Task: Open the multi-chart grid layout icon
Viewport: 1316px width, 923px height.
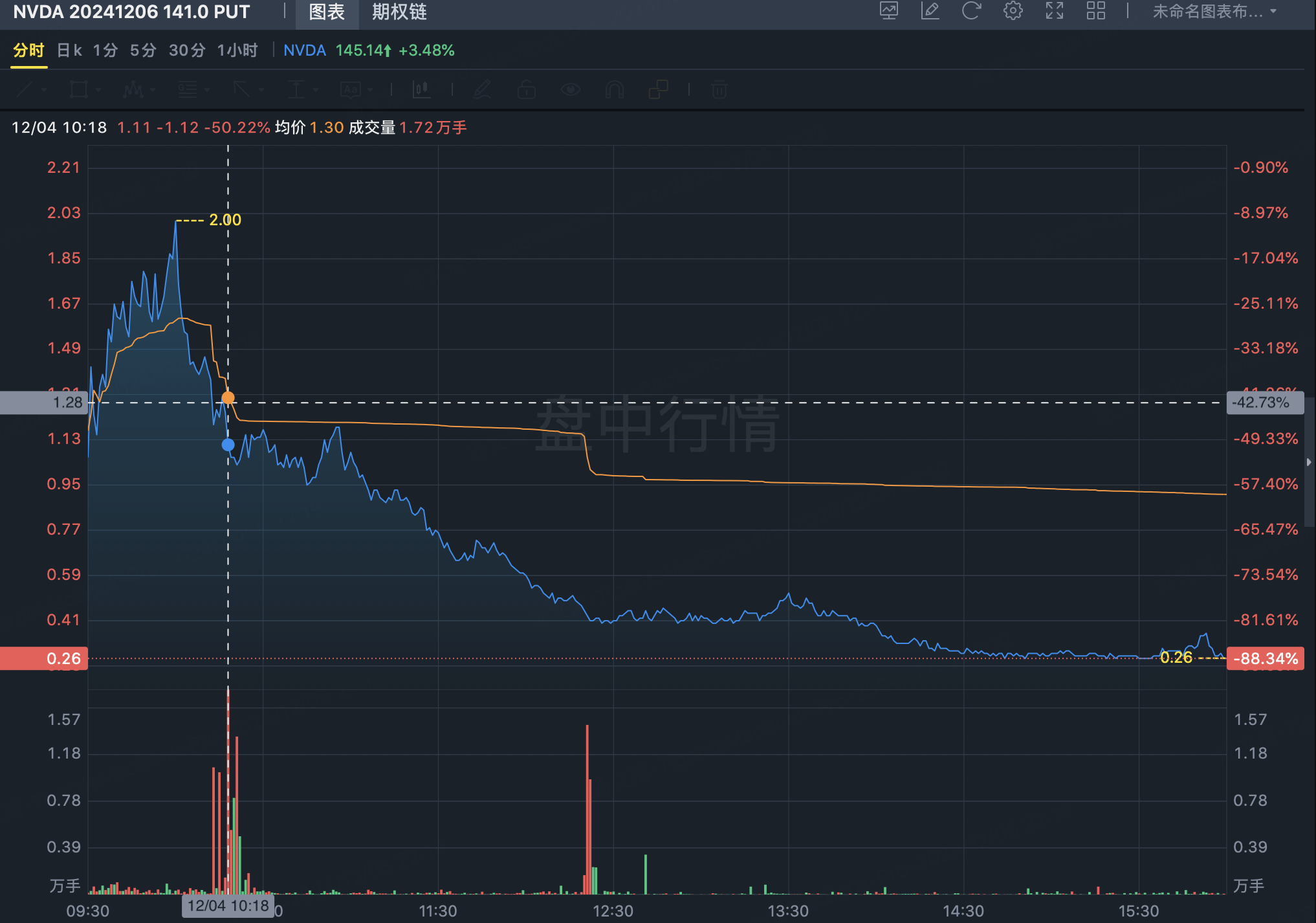Action: tap(1095, 11)
